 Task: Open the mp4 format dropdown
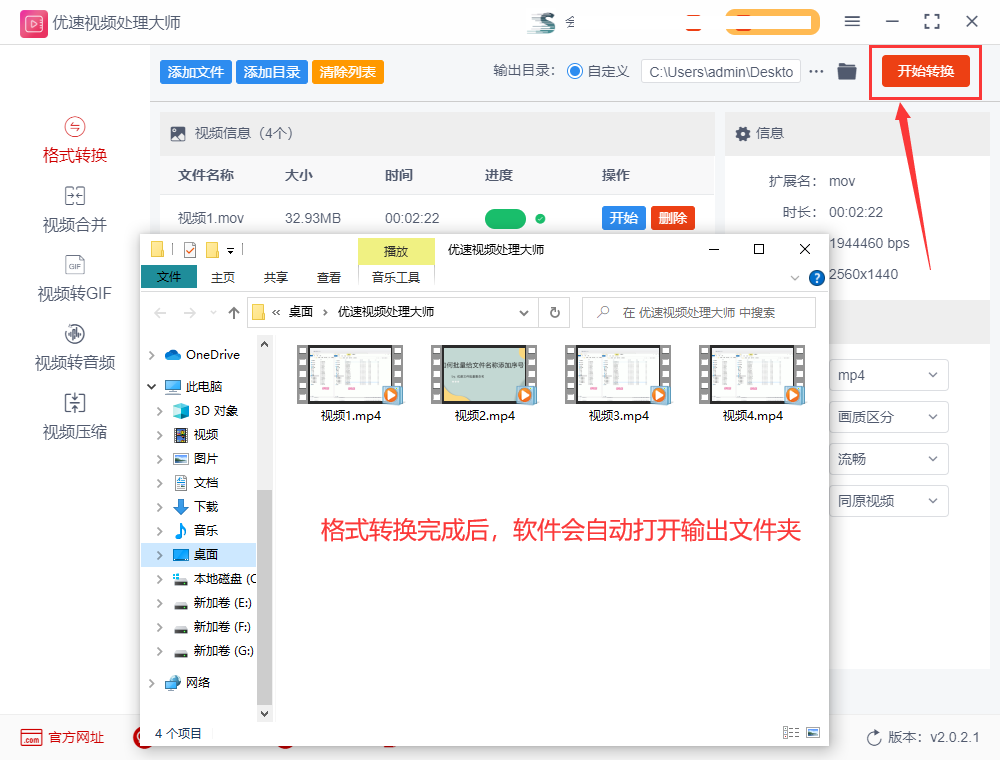pos(888,375)
